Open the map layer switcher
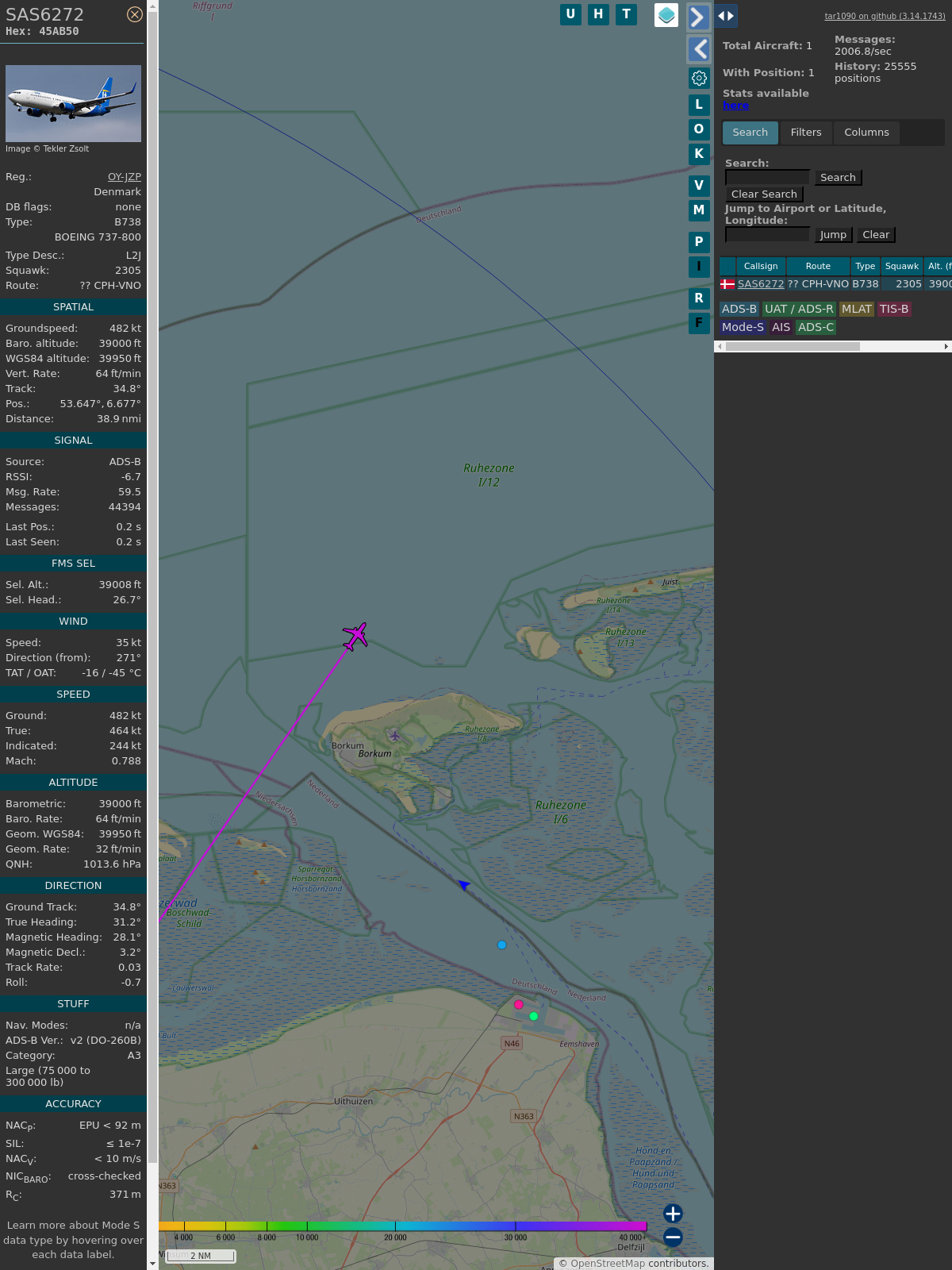Screen dimensions: 952x1270 coord(666,15)
